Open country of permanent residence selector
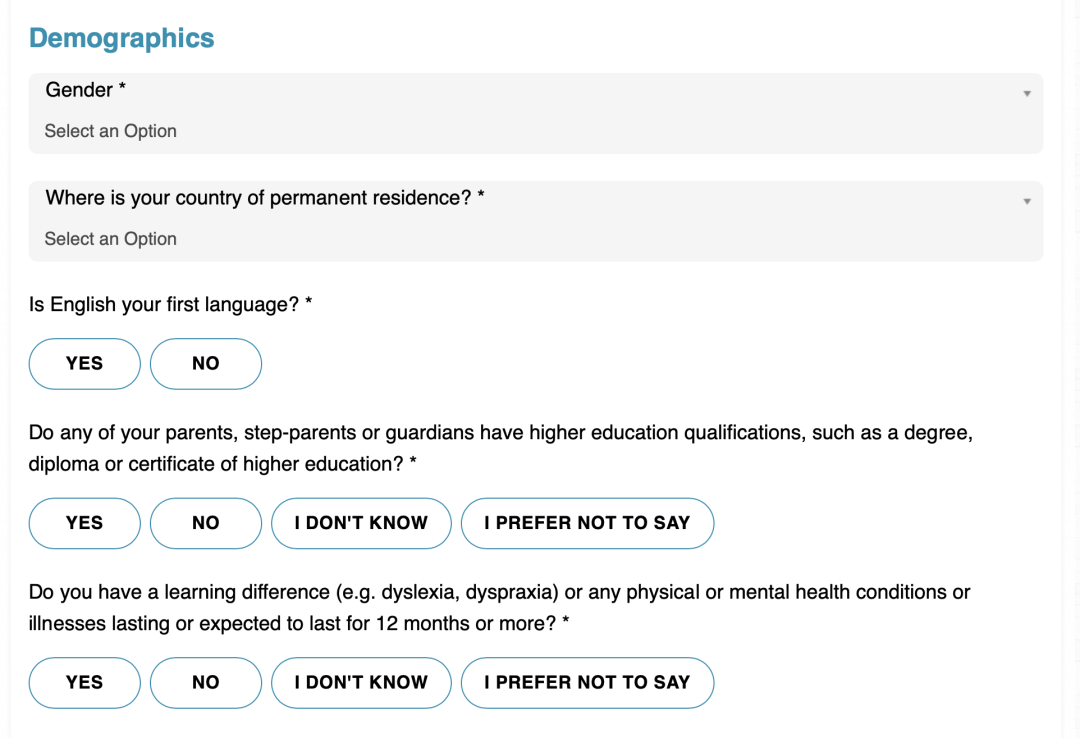The image size is (1080, 738). 536,221
